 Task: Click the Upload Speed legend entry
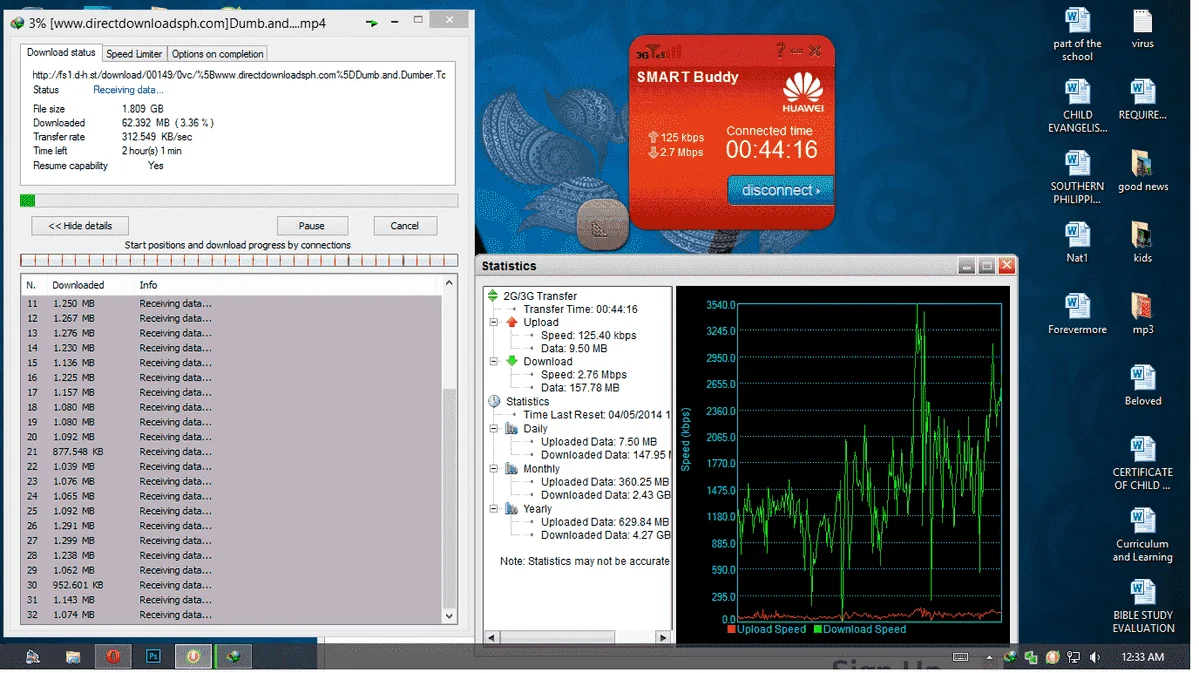766,629
